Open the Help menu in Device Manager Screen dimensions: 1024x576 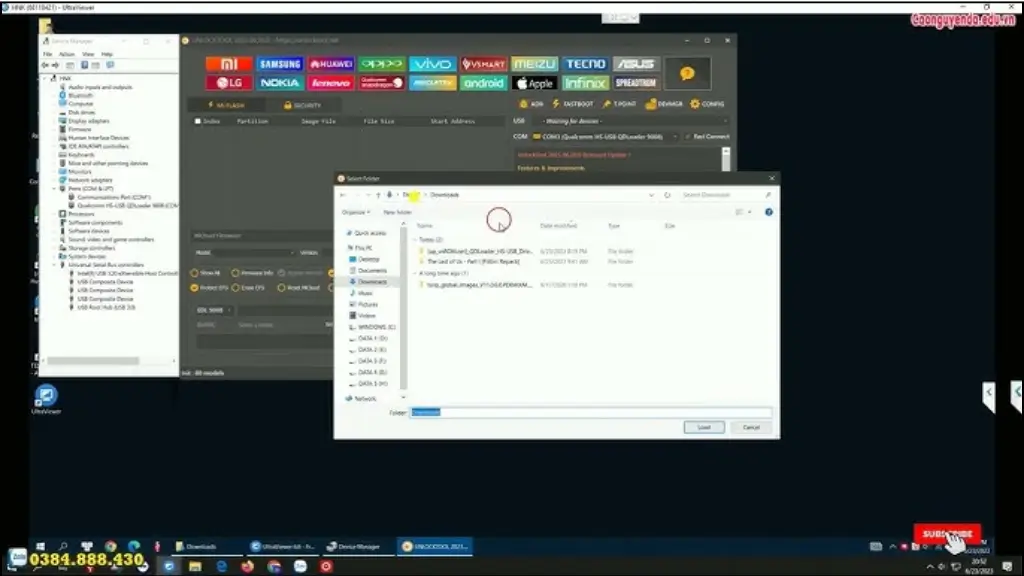pos(107,54)
